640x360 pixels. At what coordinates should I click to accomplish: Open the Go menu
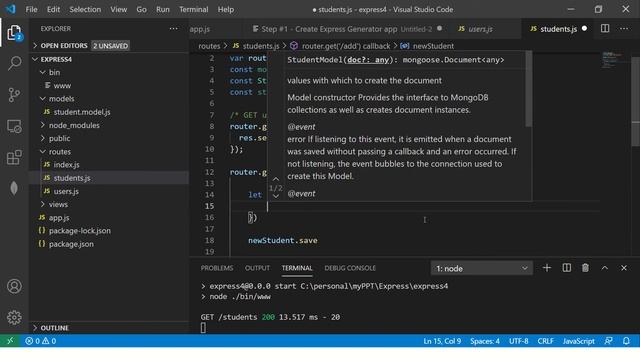click(x=141, y=9)
